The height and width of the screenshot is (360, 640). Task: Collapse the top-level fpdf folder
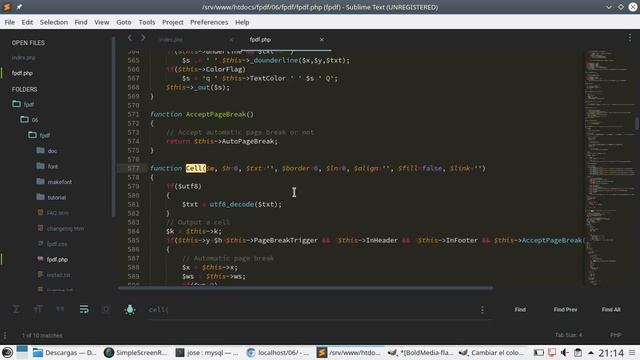click(x=16, y=104)
